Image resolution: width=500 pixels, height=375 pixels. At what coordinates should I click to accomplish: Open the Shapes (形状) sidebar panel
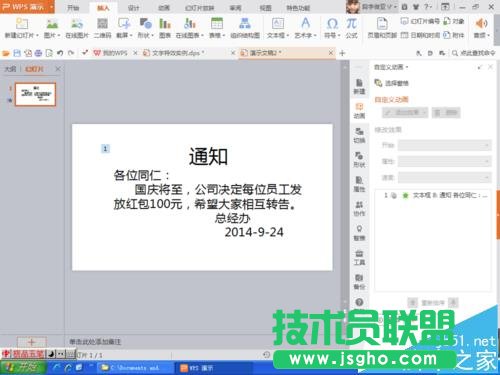[x=359, y=159]
